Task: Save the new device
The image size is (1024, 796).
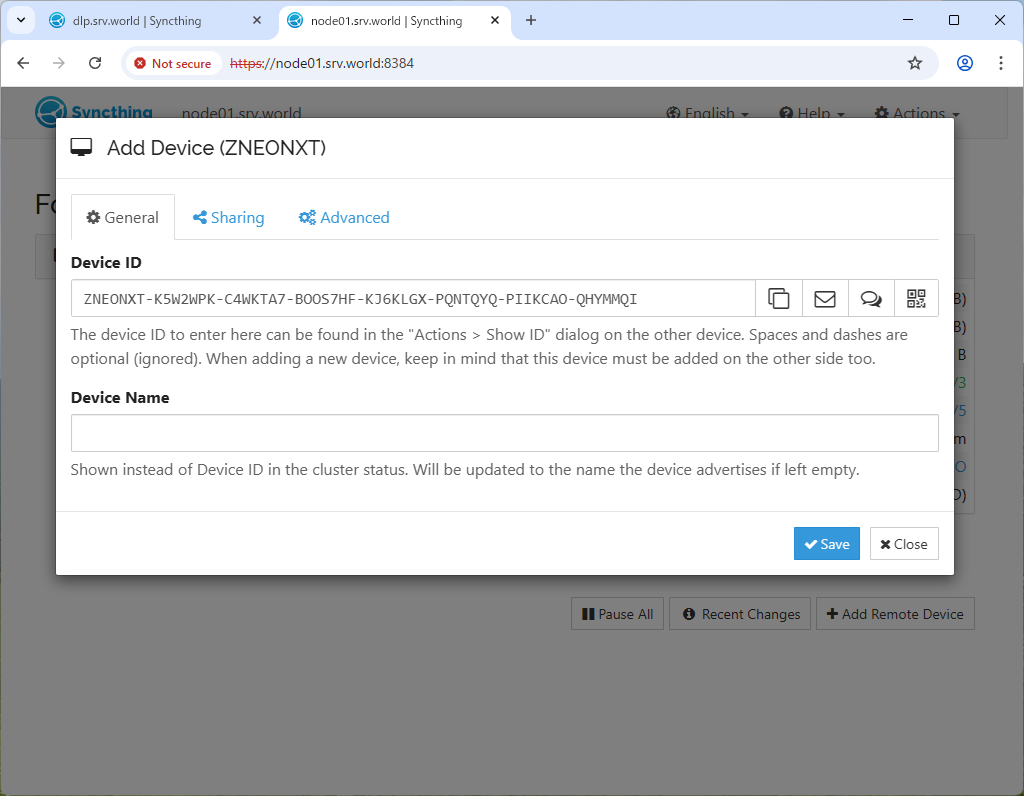Action: [827, 544]
